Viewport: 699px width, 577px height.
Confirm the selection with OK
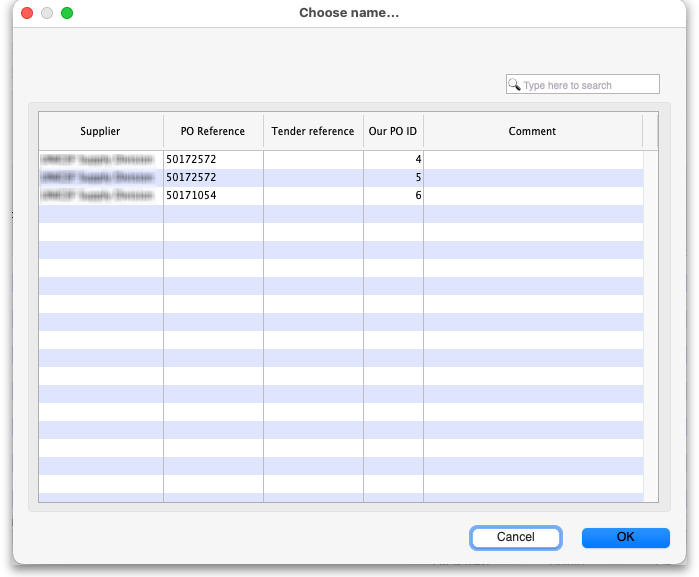pos(625,537)
